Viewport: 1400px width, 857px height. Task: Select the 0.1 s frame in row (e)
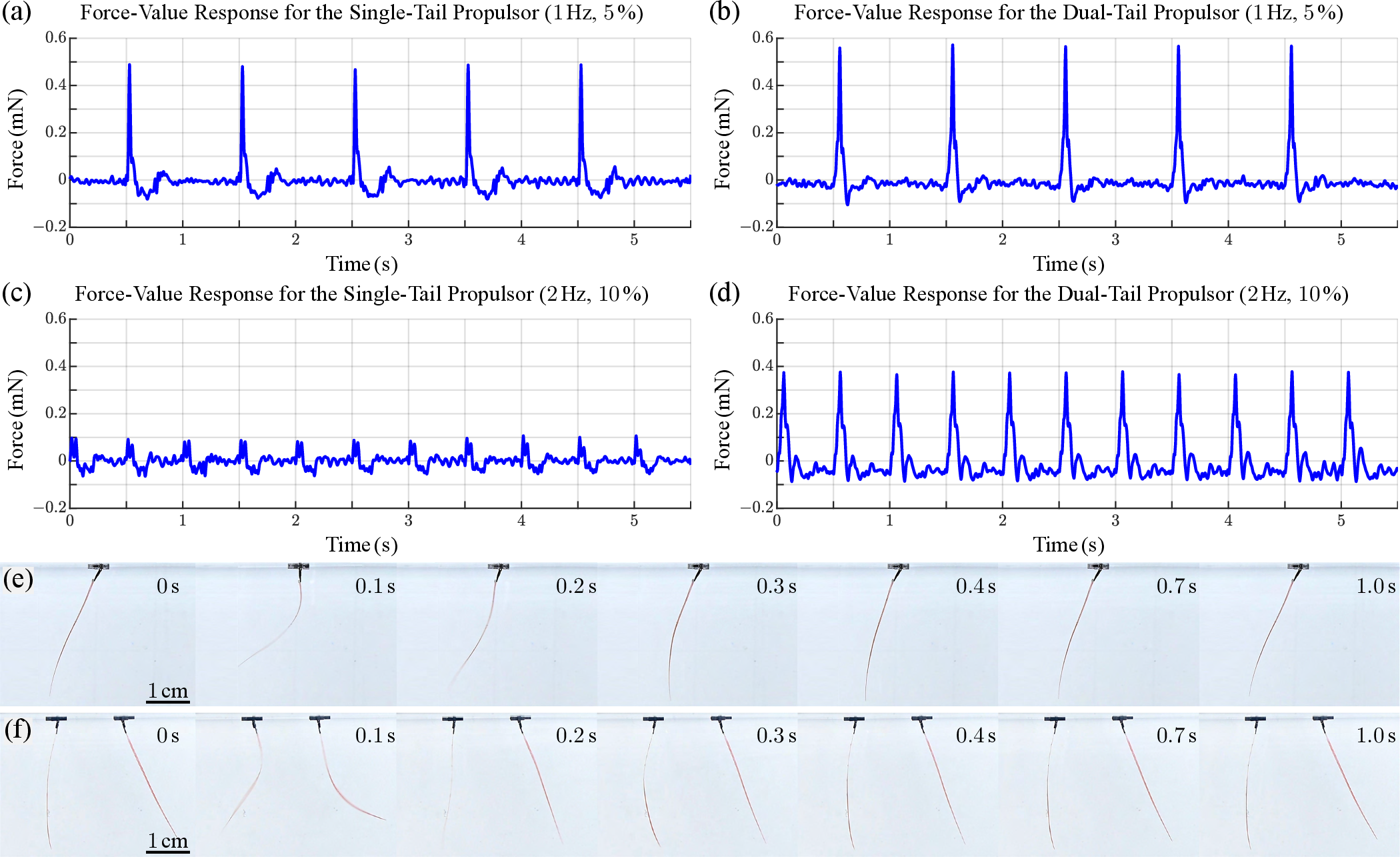pyautogui.click(x=297, y=635)
